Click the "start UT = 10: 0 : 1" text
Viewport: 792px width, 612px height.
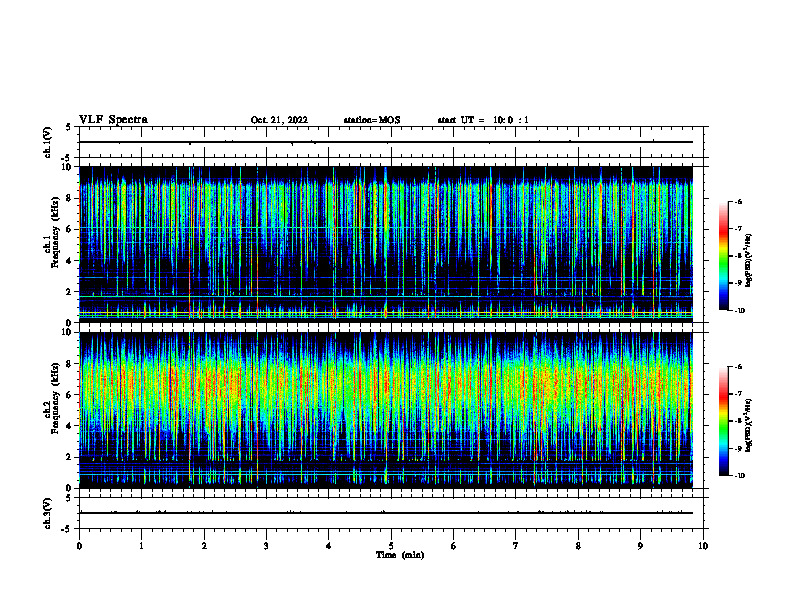(x=483, y=120)
